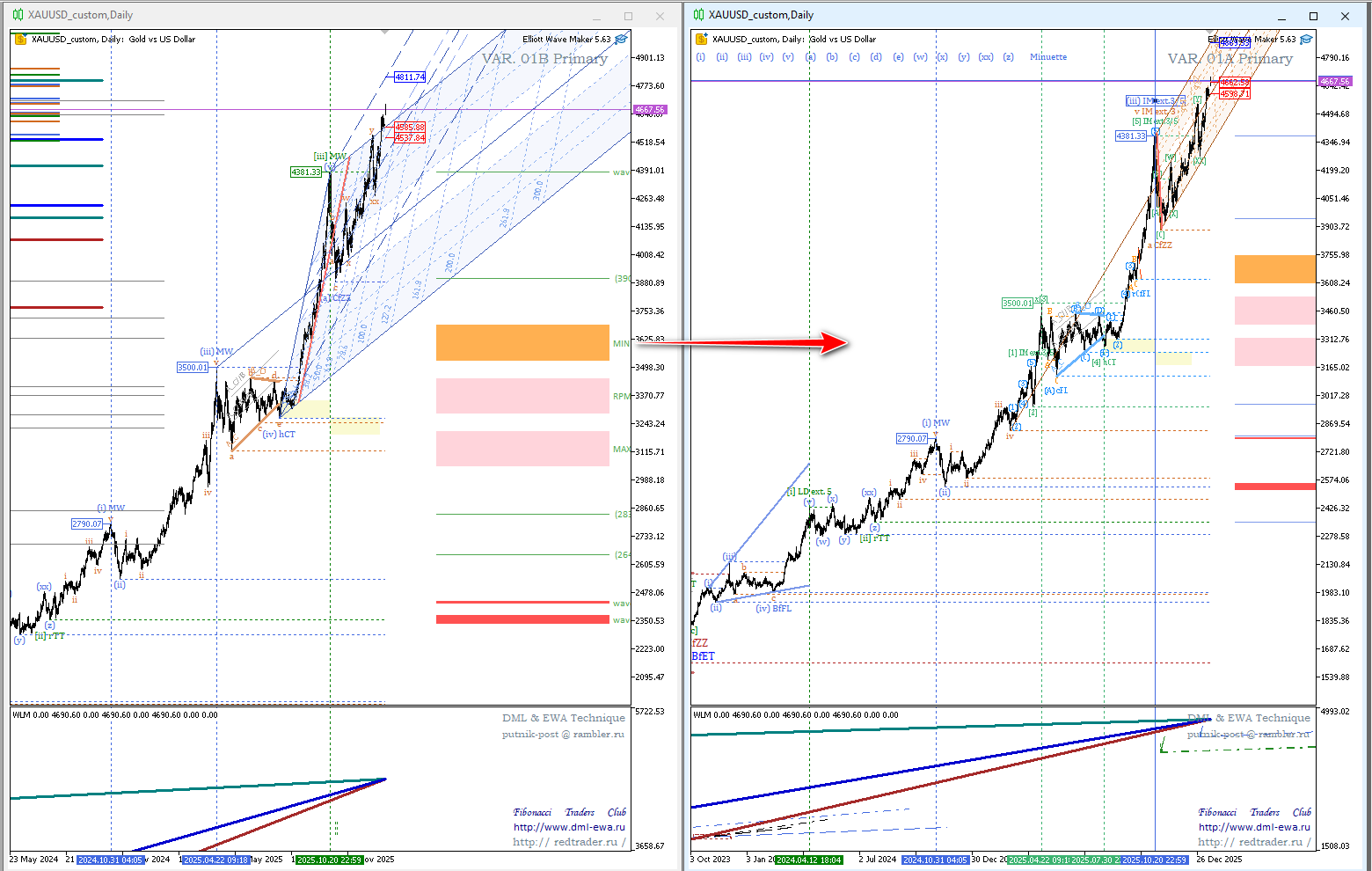Screen dimensions: 1372x871
Task: Select the (iii) wave label button
Action: [744, 57]
